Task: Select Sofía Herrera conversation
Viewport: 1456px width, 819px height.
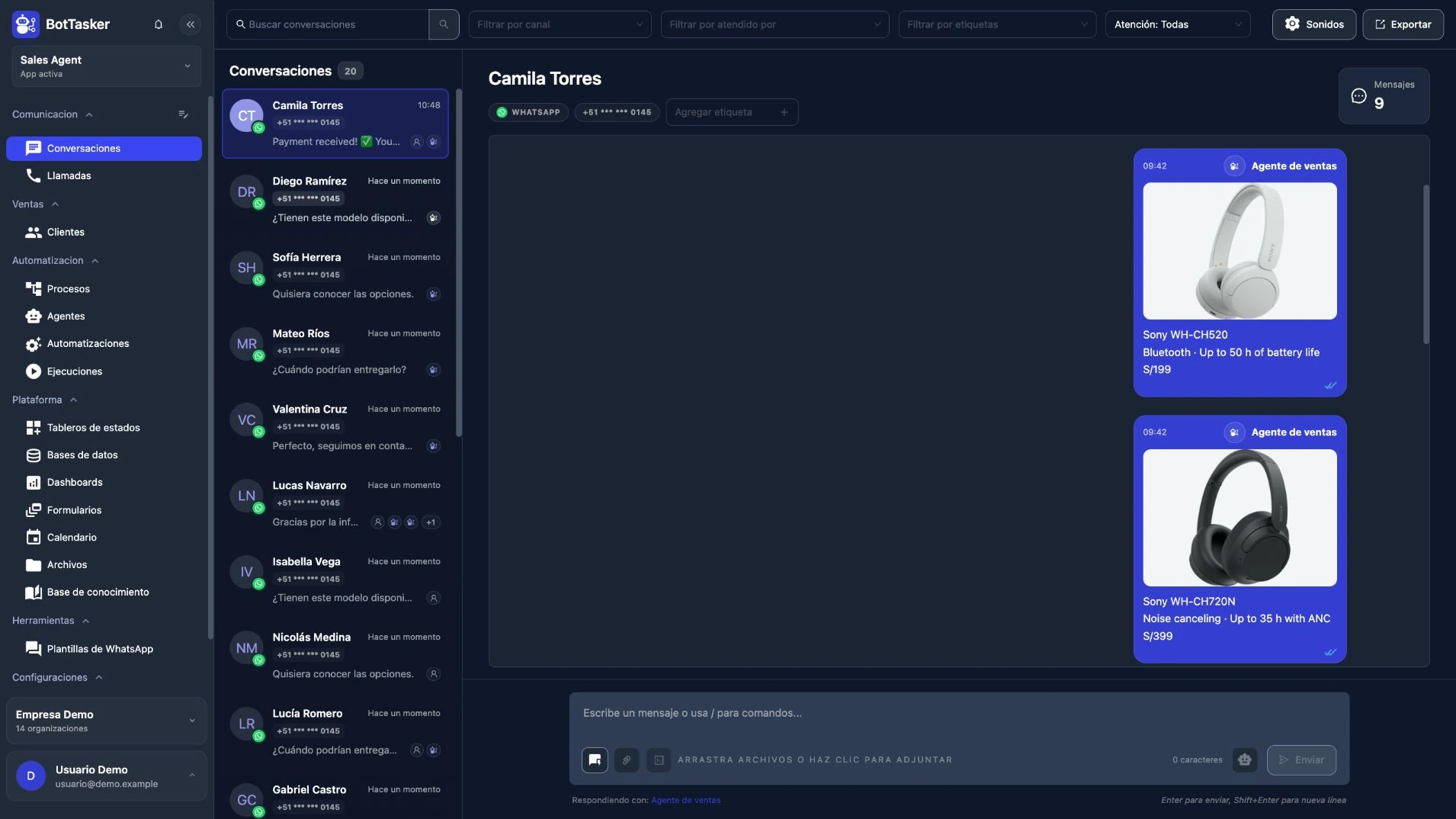Action: click(335, 276)
